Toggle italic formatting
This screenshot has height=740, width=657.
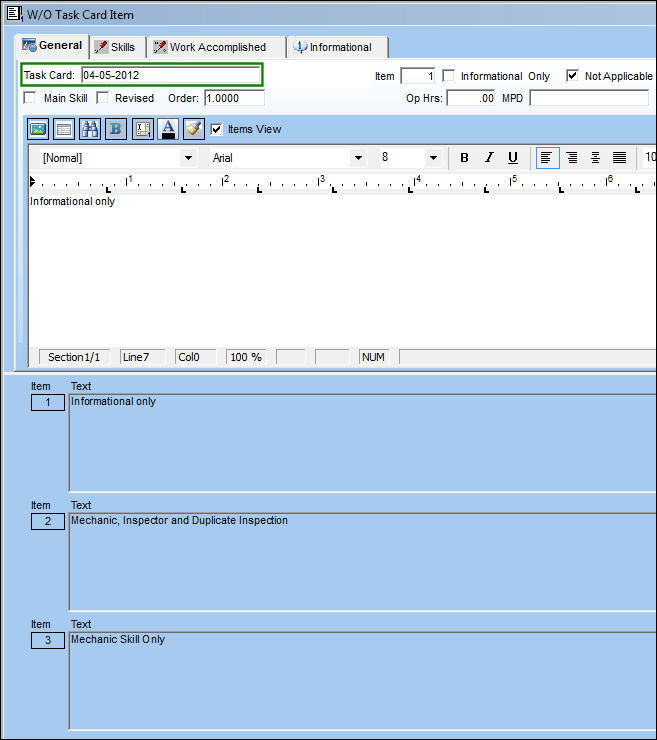(x=489, y=158)
